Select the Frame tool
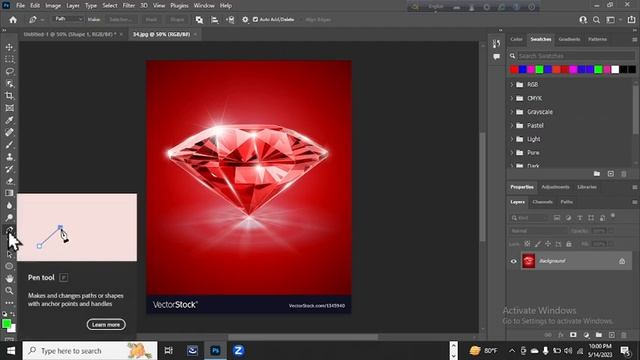This screenshot has height=360, width=640. 9,108
